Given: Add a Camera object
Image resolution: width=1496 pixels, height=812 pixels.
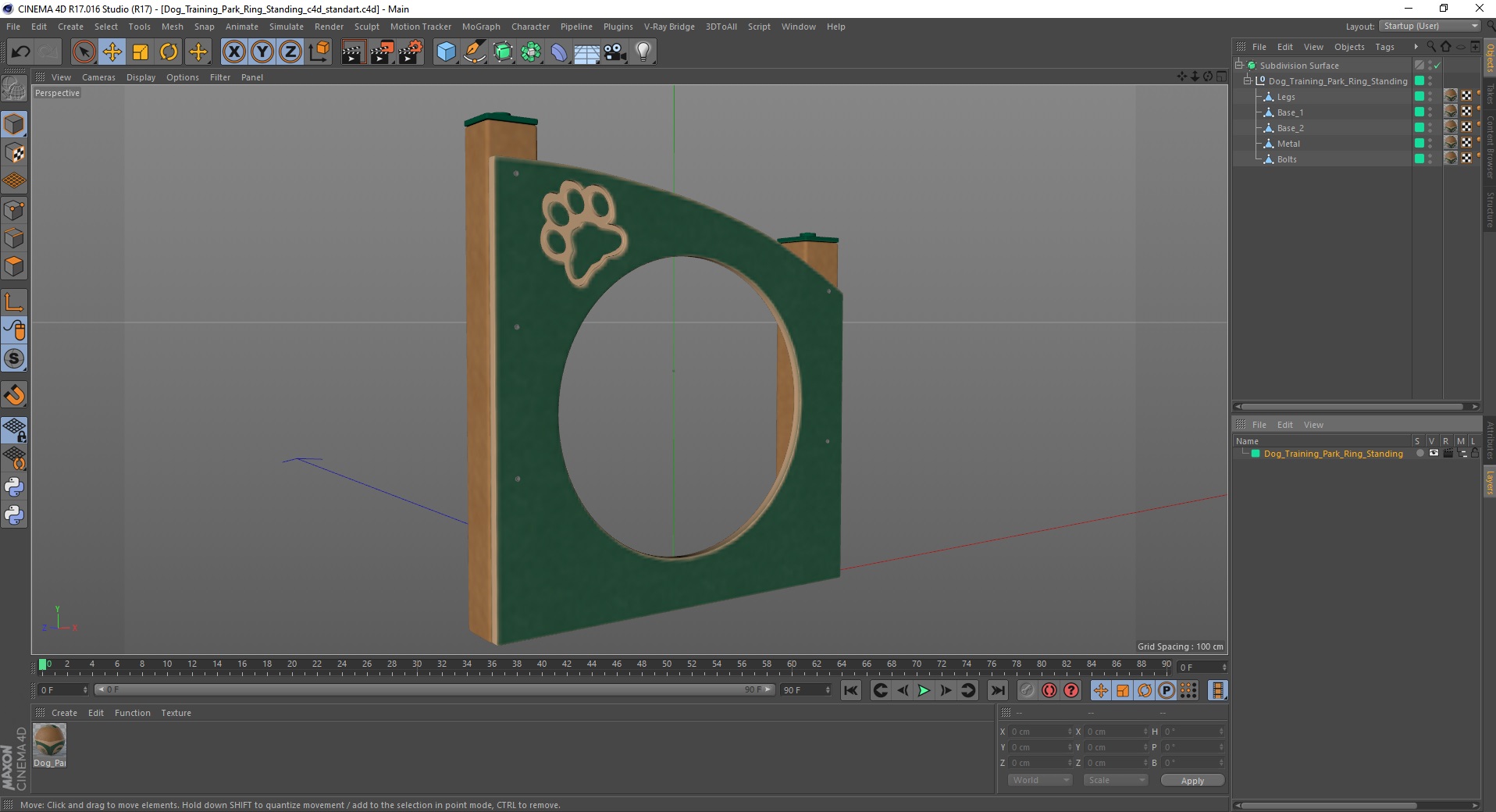Looking at the screenshot, I should [615, 52].
